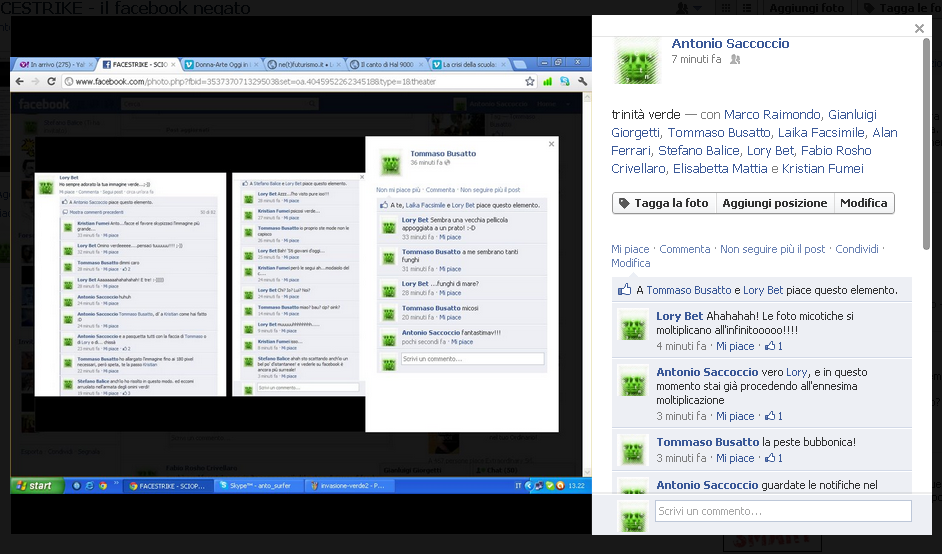This screenshot has width=942, height=554.
Task: Click the 'Aggiungi posizione' button
Action: [x=774, y=203]
